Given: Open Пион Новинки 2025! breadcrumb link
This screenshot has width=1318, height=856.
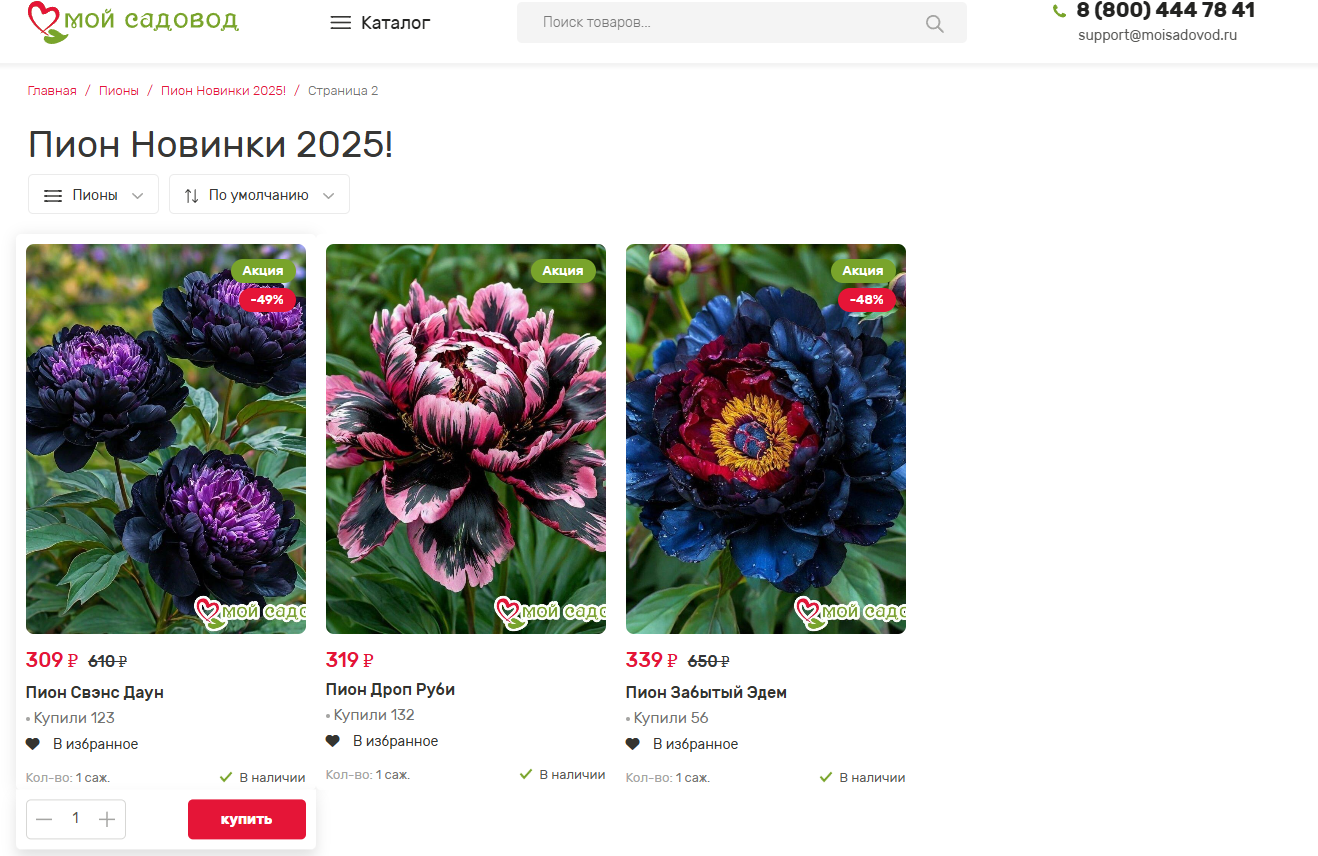Looking at the screenshot, I should [223, 91].
